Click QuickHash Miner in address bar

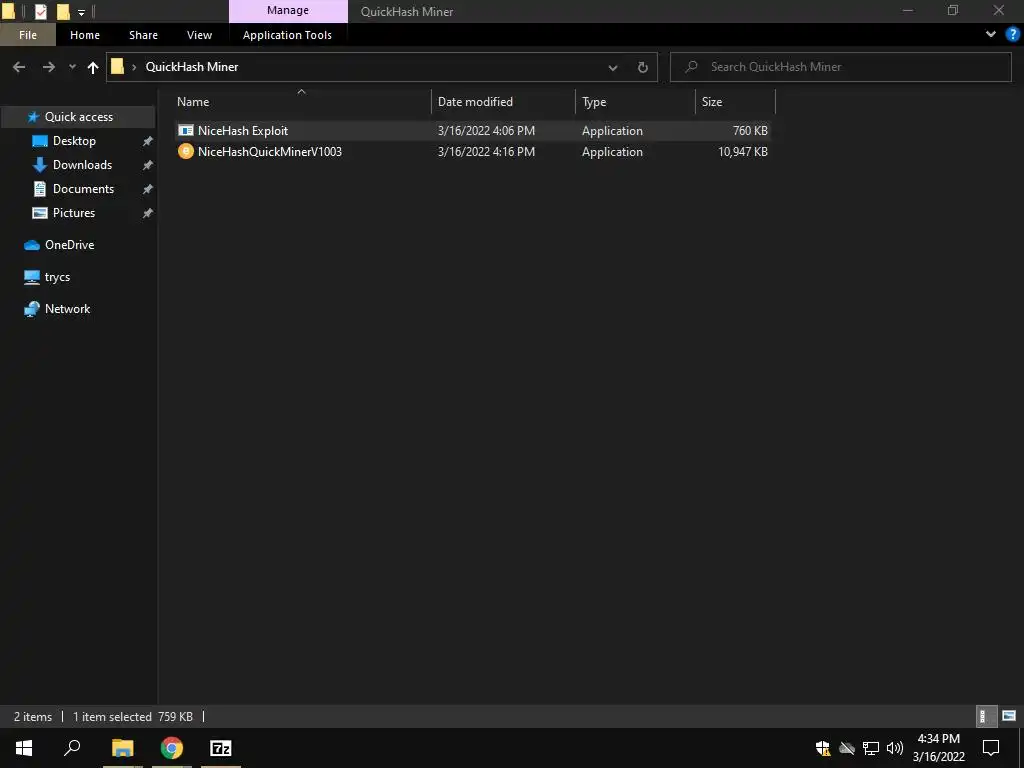pos(192,67)
